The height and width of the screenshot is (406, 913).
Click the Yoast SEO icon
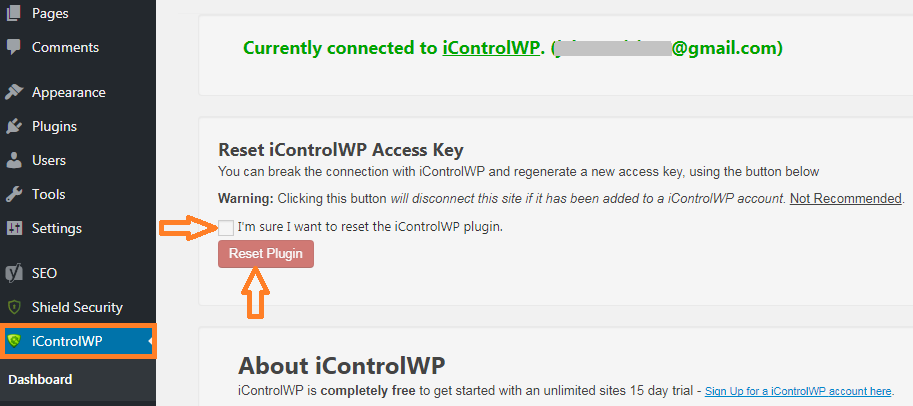pyautogui.click(x=13, y=273)
